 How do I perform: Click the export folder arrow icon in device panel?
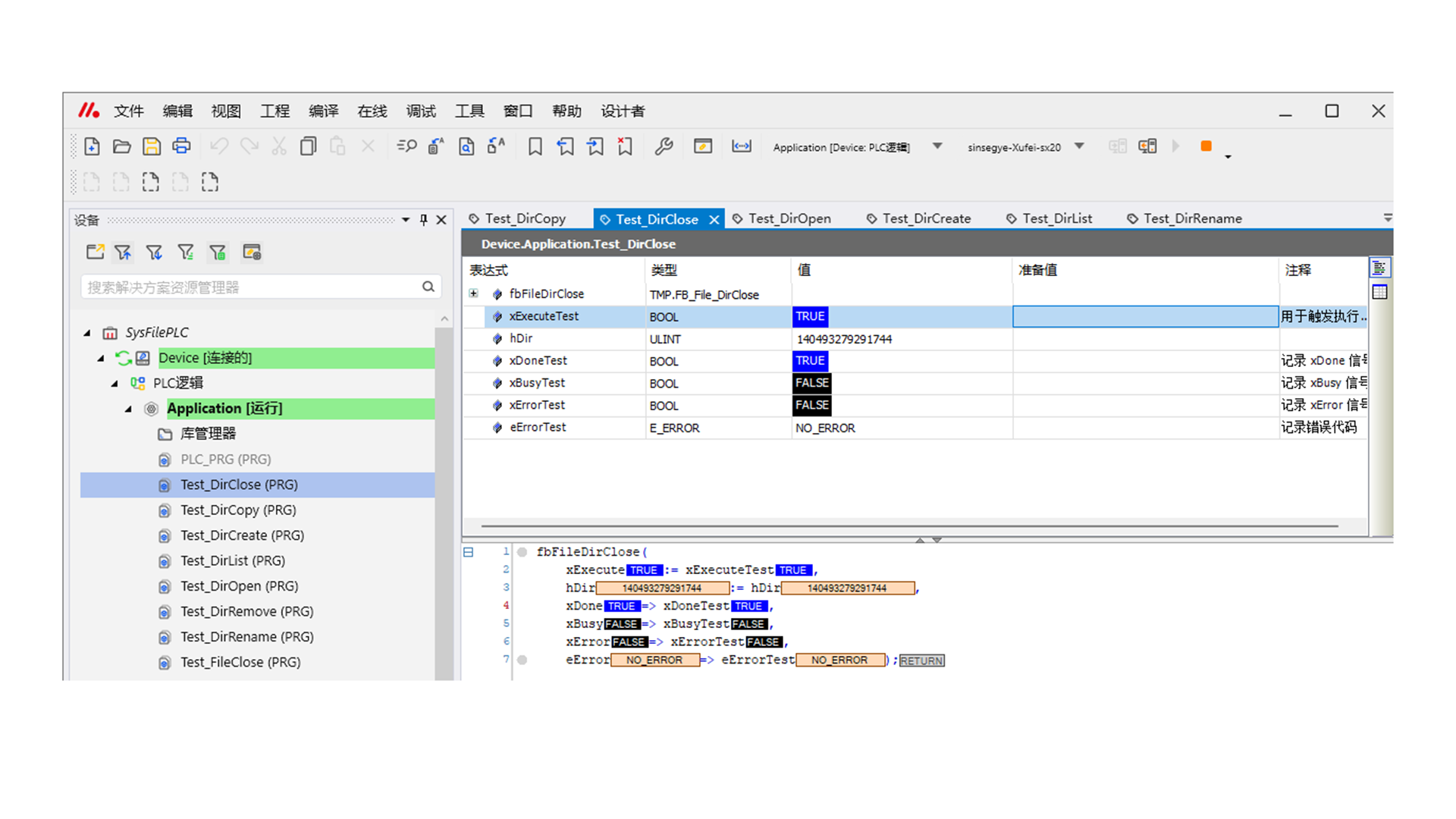click(x=95, y=252)
